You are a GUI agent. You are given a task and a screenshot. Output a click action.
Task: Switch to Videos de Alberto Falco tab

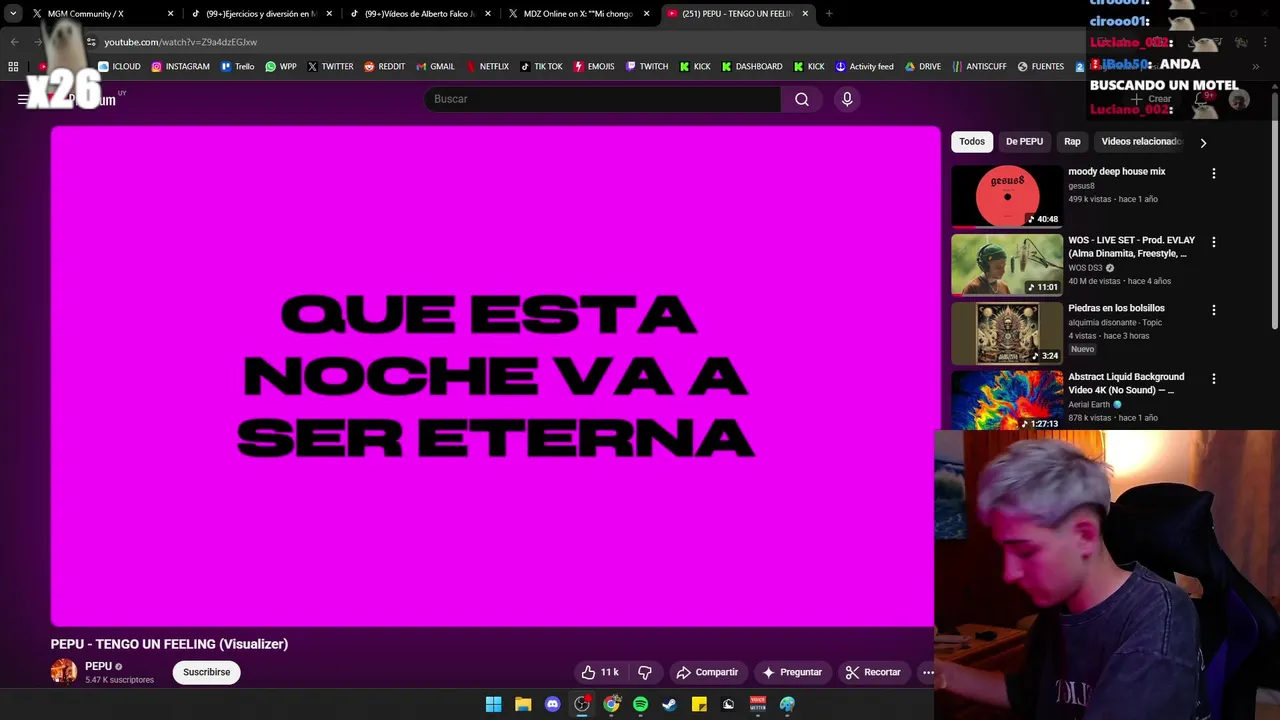pyautogui.click(x=418, y=14)
